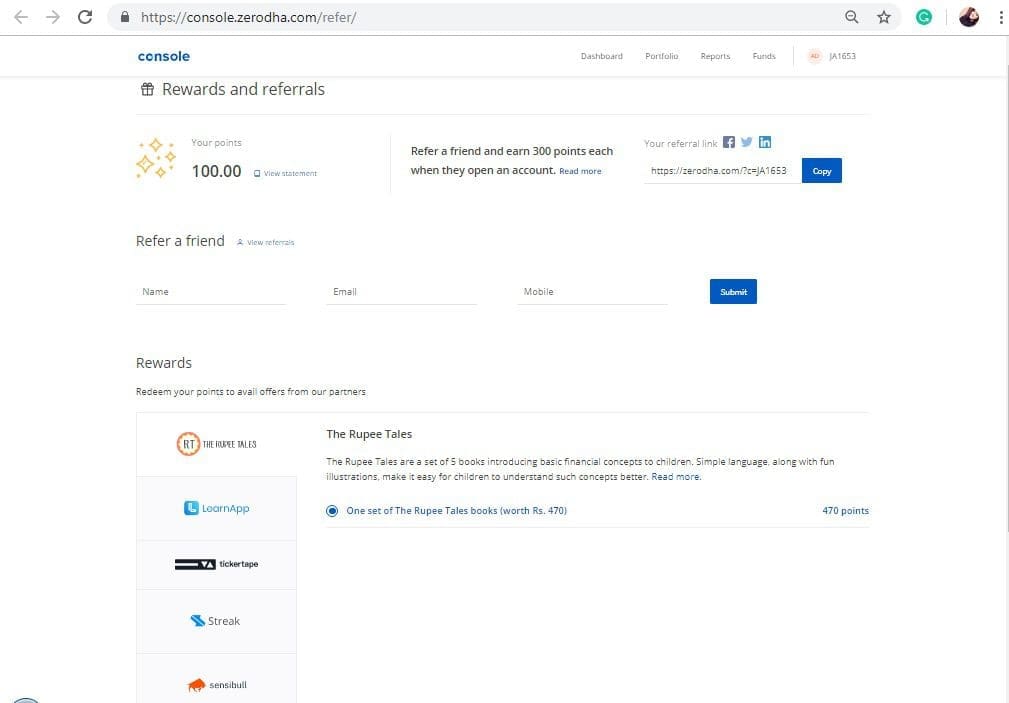This screenshot has height=703, width=1009.
Task: Reload the page with refresh icon
Action: [x=85, y=17]
